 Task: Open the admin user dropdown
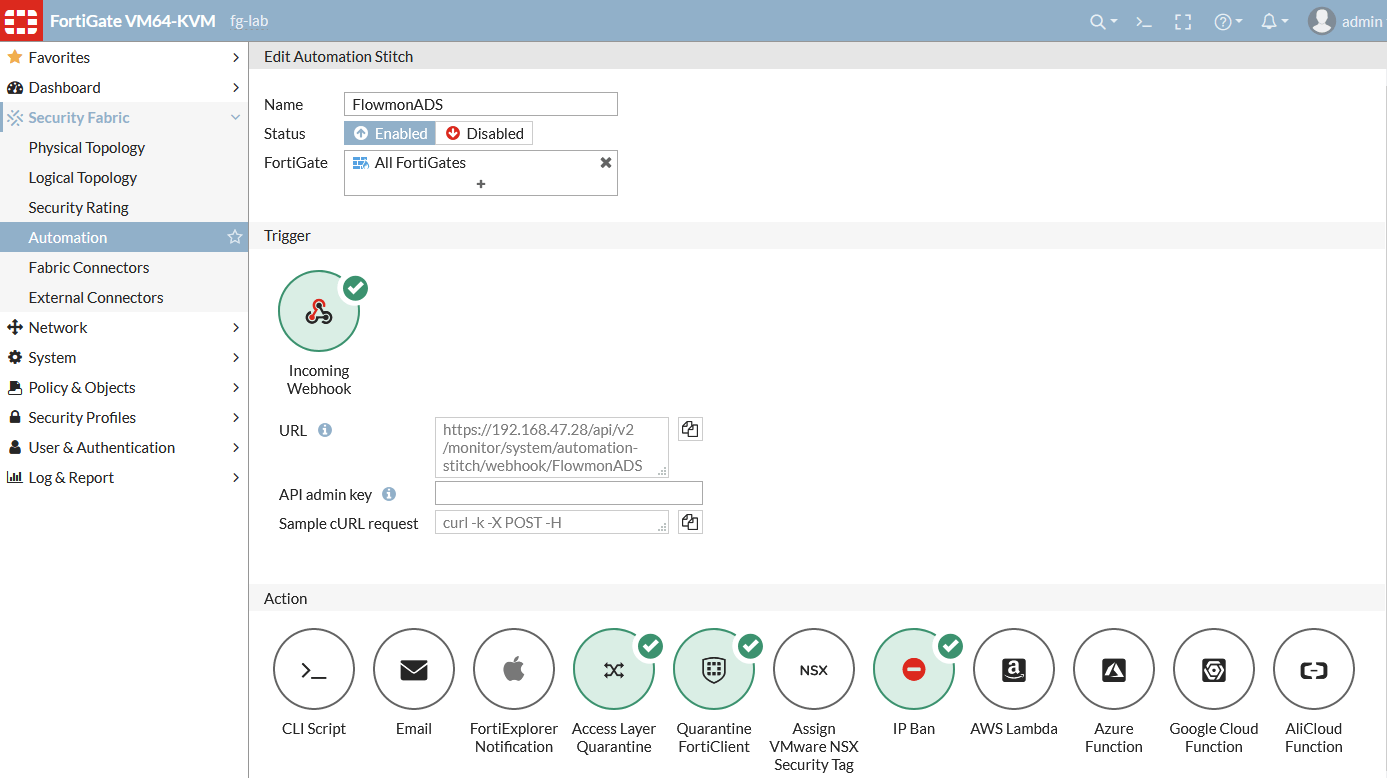tap(1346, 21)
